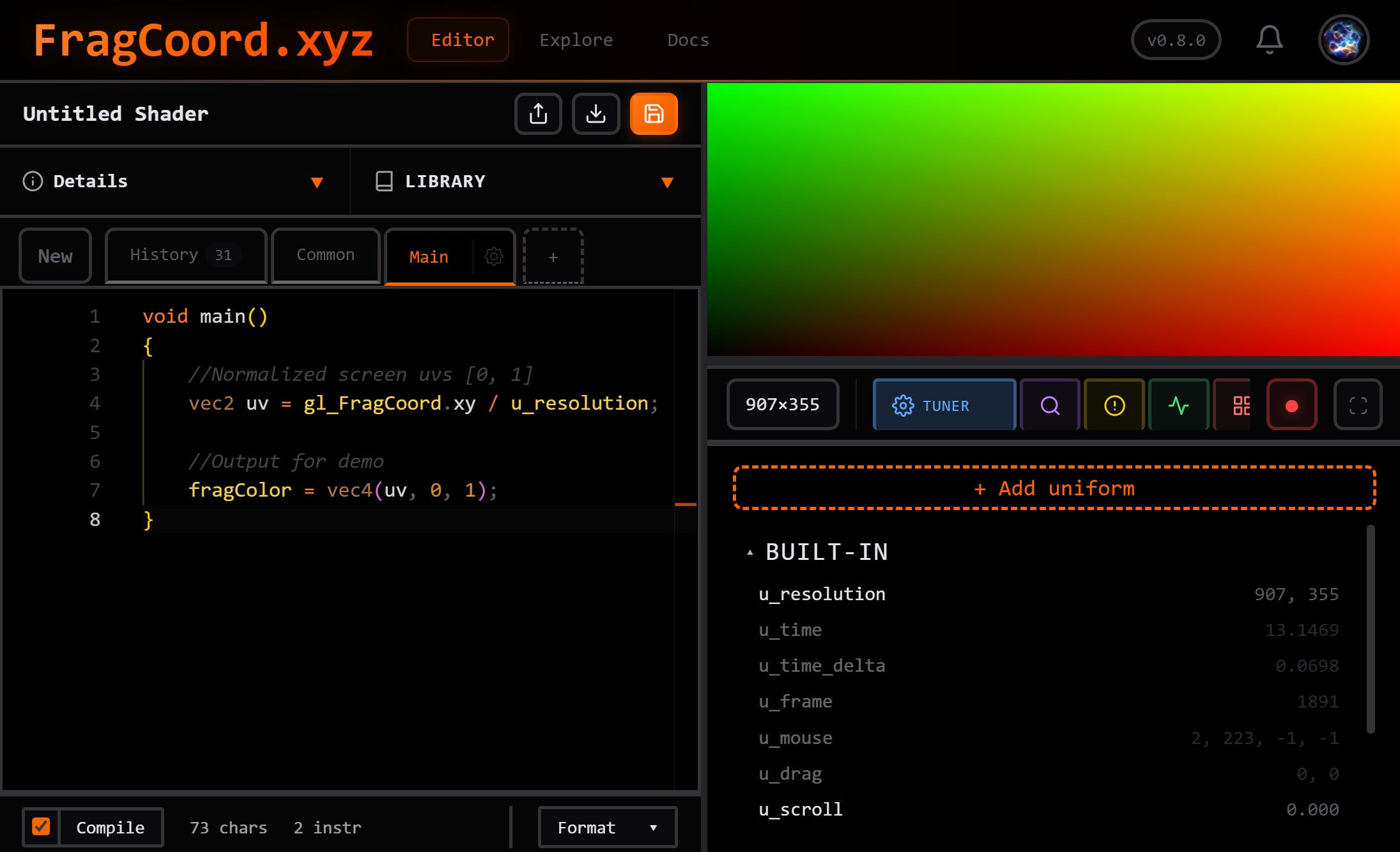Screen dimensions: 1400x852
Task: Toggle the auto Compile checkbox
Action: click(x=41, y=827)
